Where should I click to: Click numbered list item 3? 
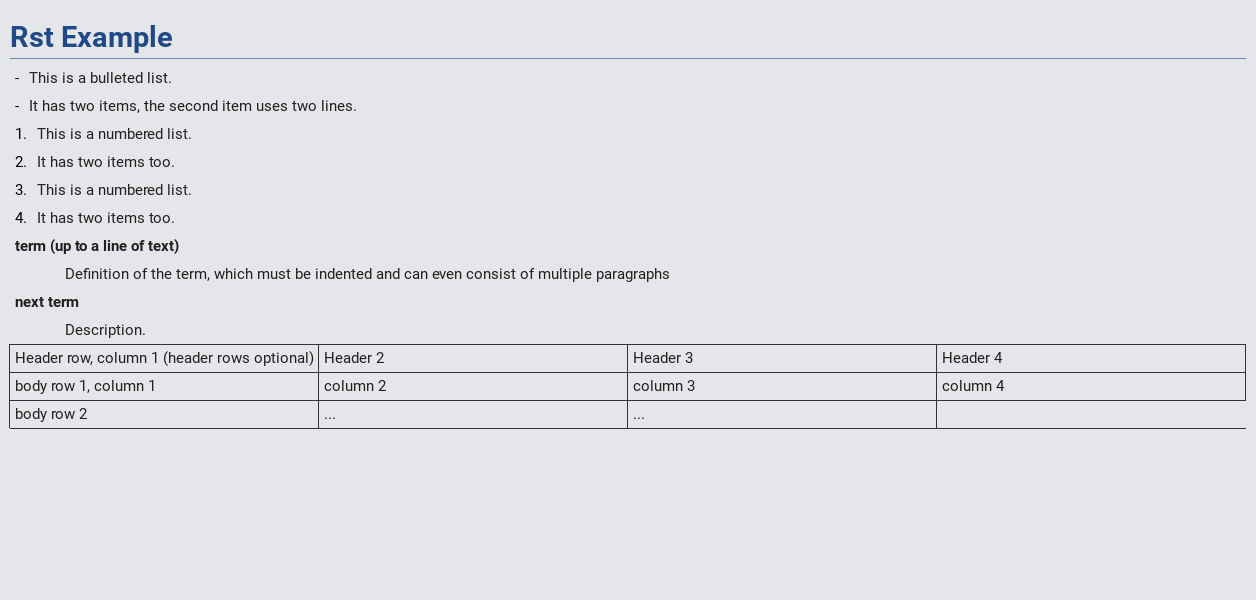tap(114, 190)
